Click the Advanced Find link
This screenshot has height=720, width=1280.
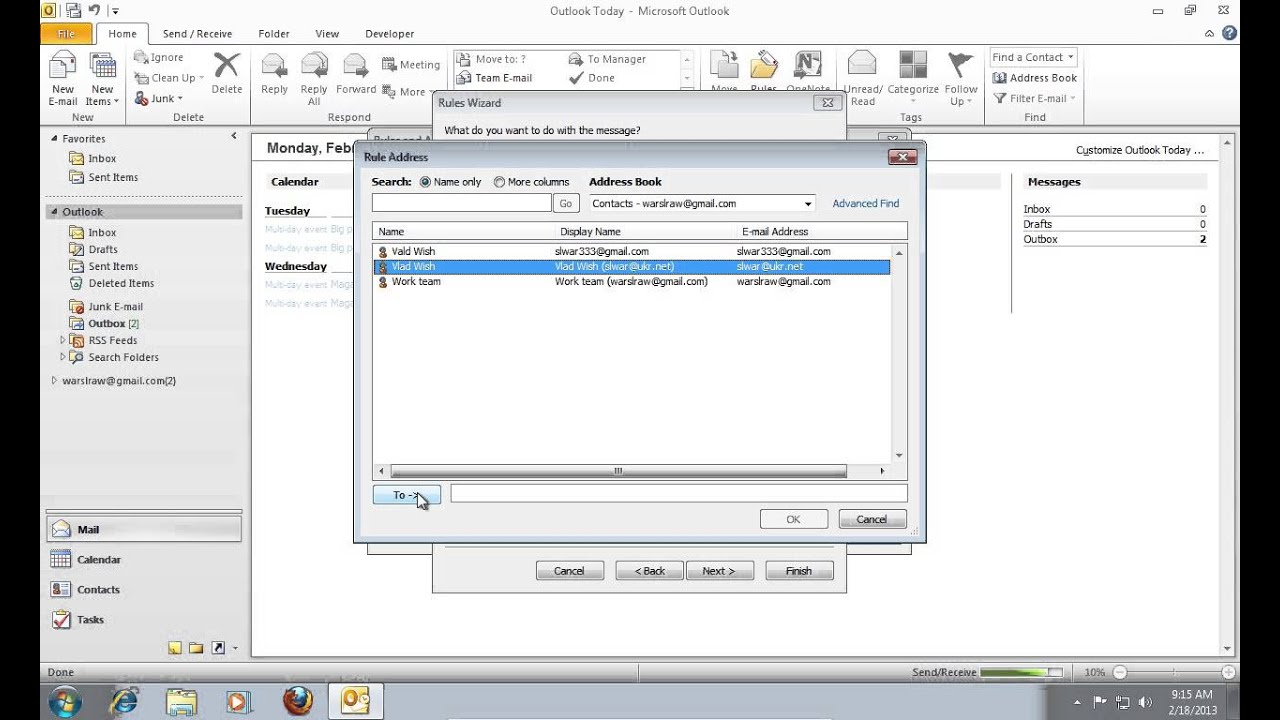tap(866, 203)
